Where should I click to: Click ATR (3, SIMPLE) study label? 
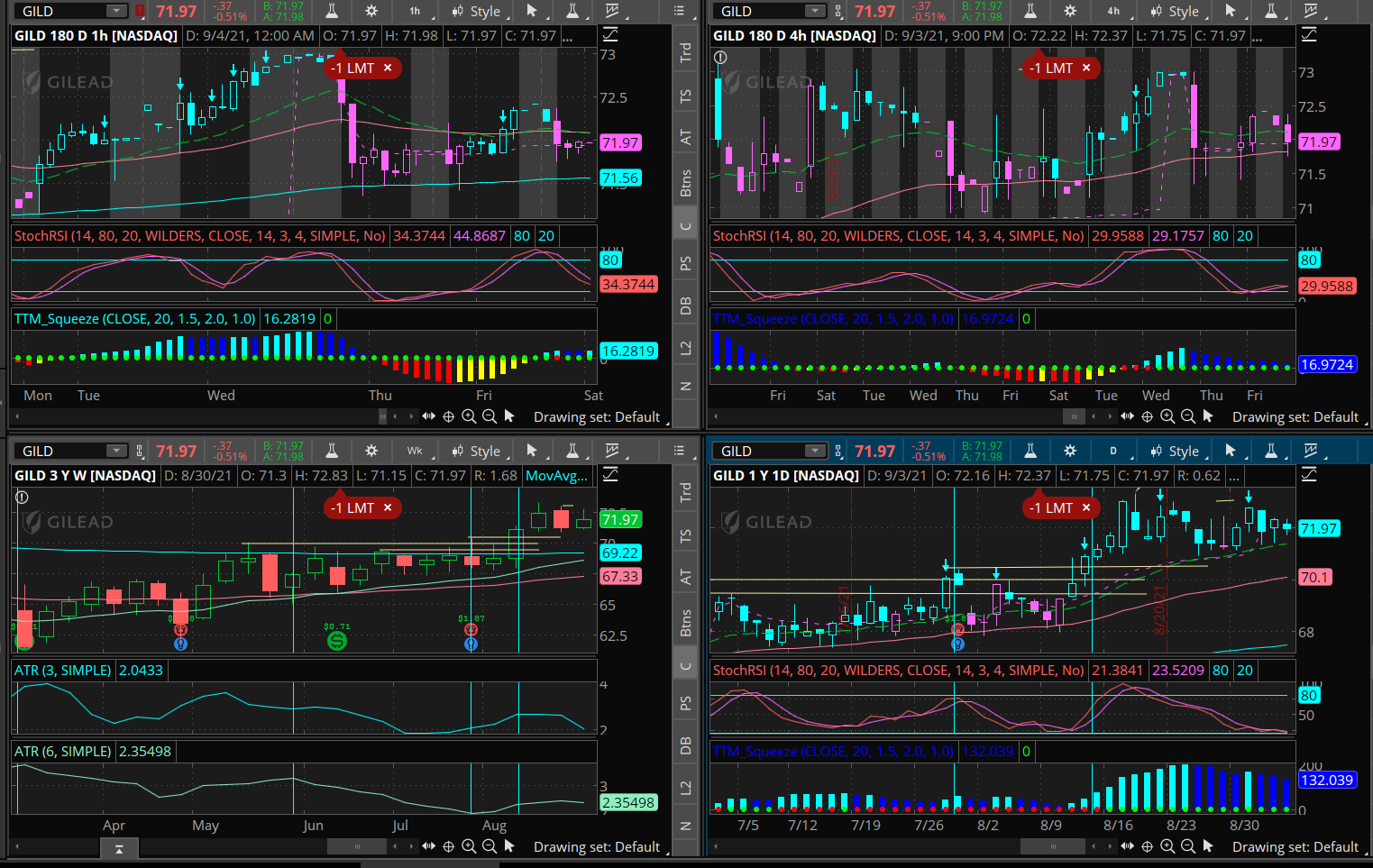coord(63,670)
